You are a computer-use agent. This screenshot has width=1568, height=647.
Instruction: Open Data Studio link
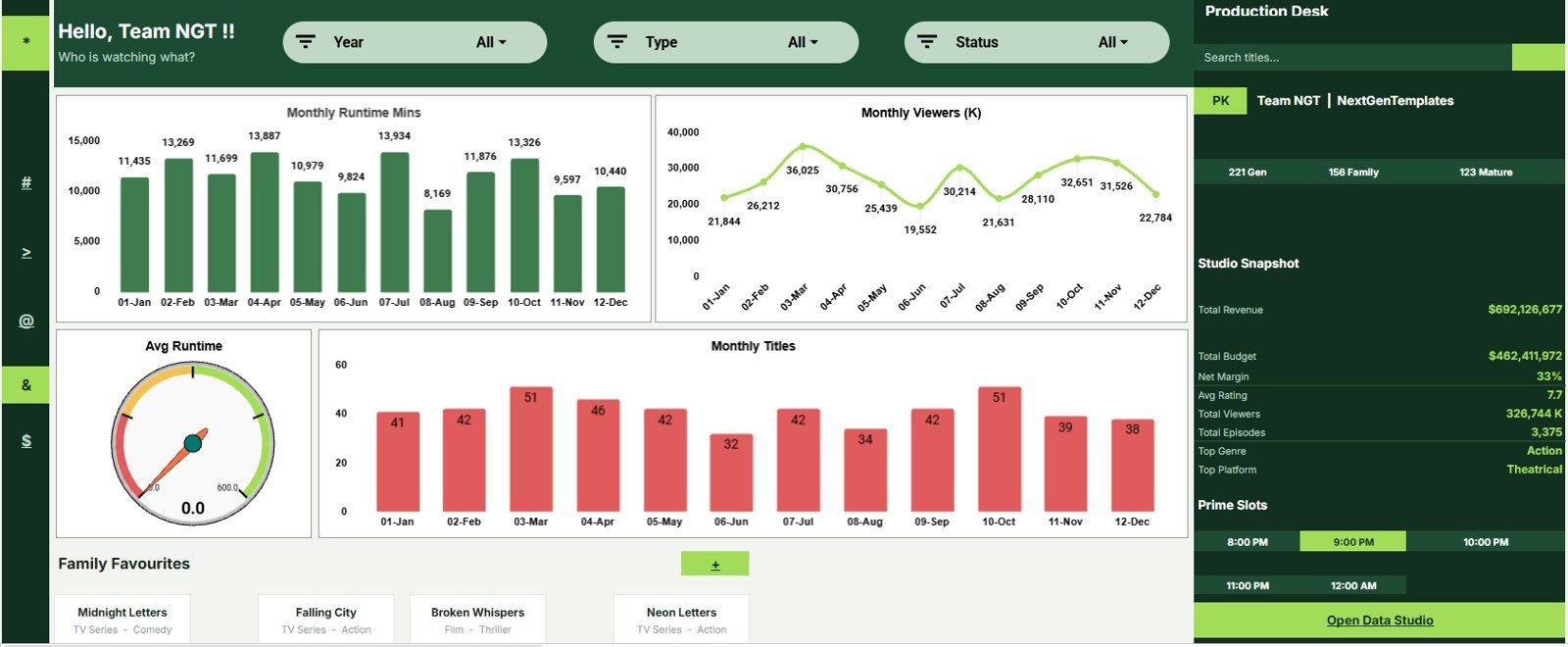click(1380, 621)
